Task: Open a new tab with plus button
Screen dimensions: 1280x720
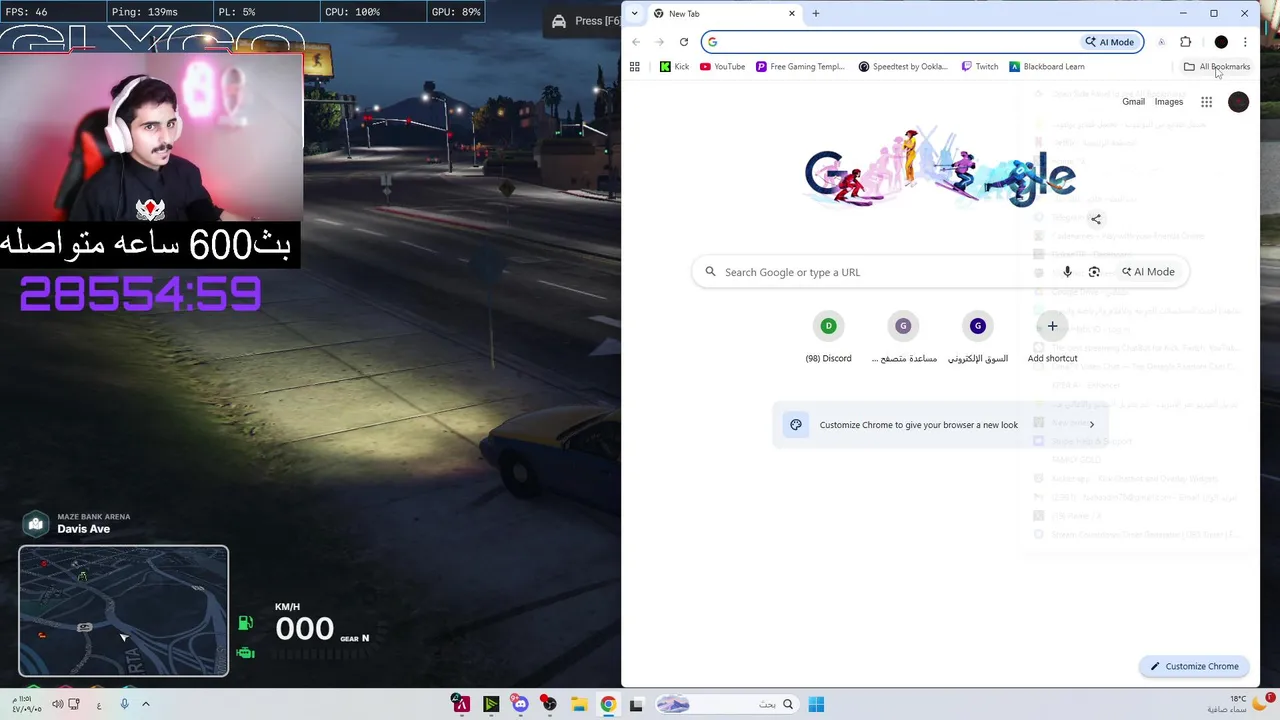Action: 816,14
